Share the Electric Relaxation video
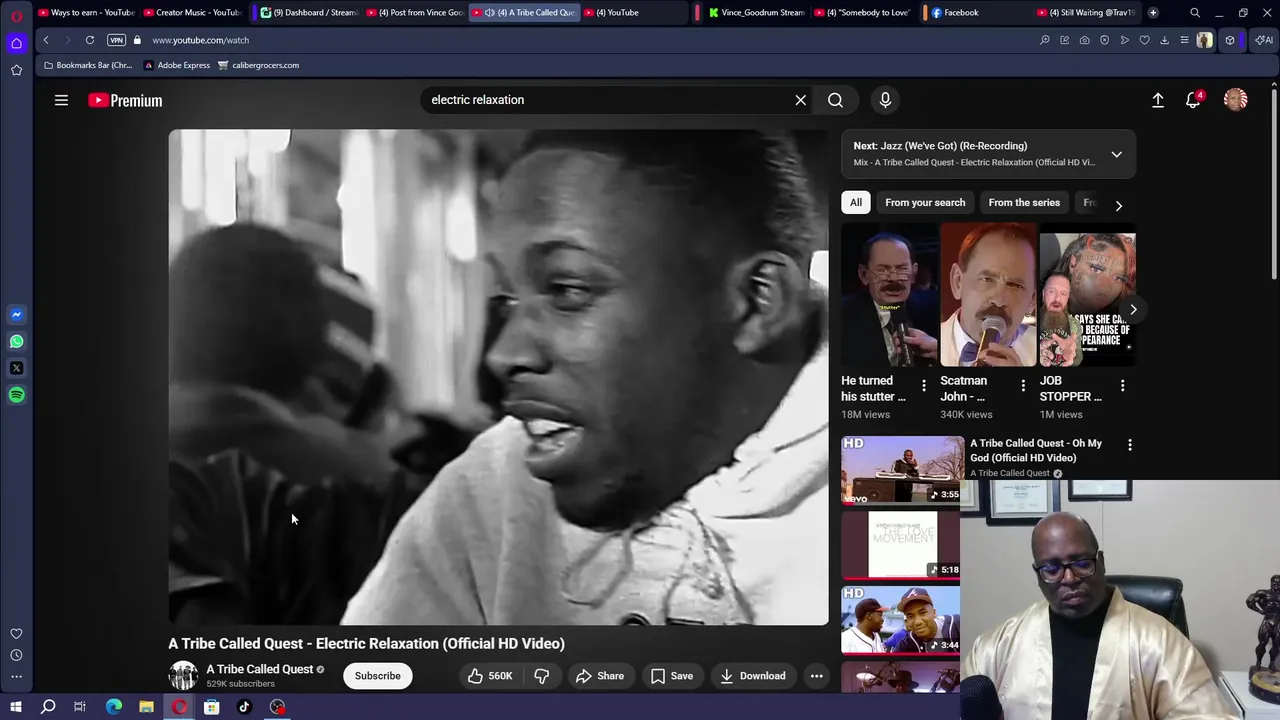 coord(599,676)
